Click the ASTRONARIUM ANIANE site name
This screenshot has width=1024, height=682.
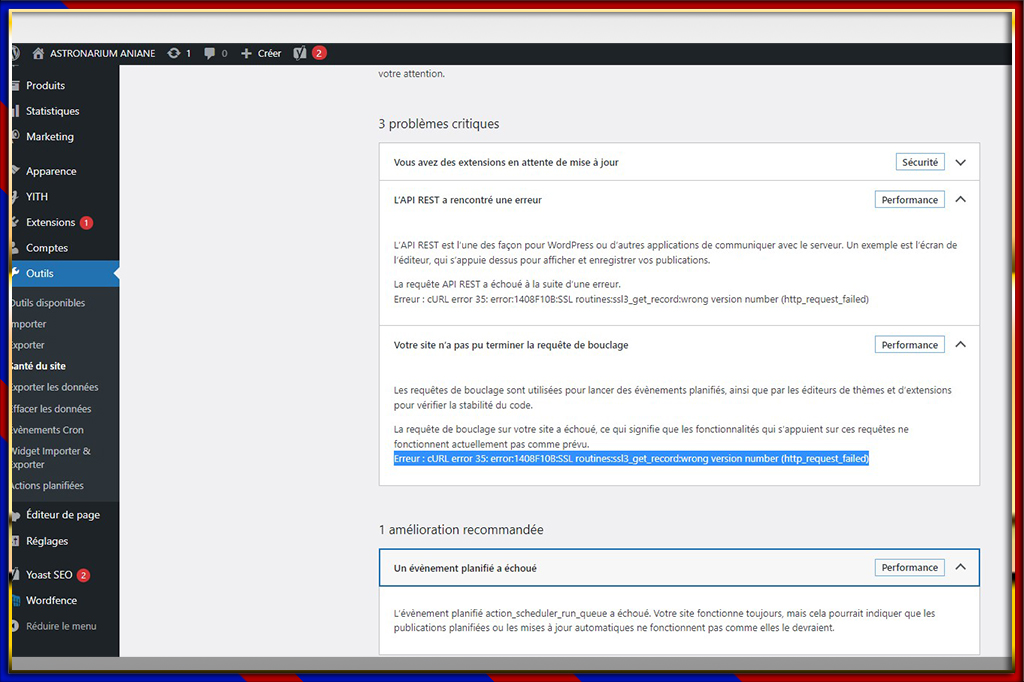103,54
